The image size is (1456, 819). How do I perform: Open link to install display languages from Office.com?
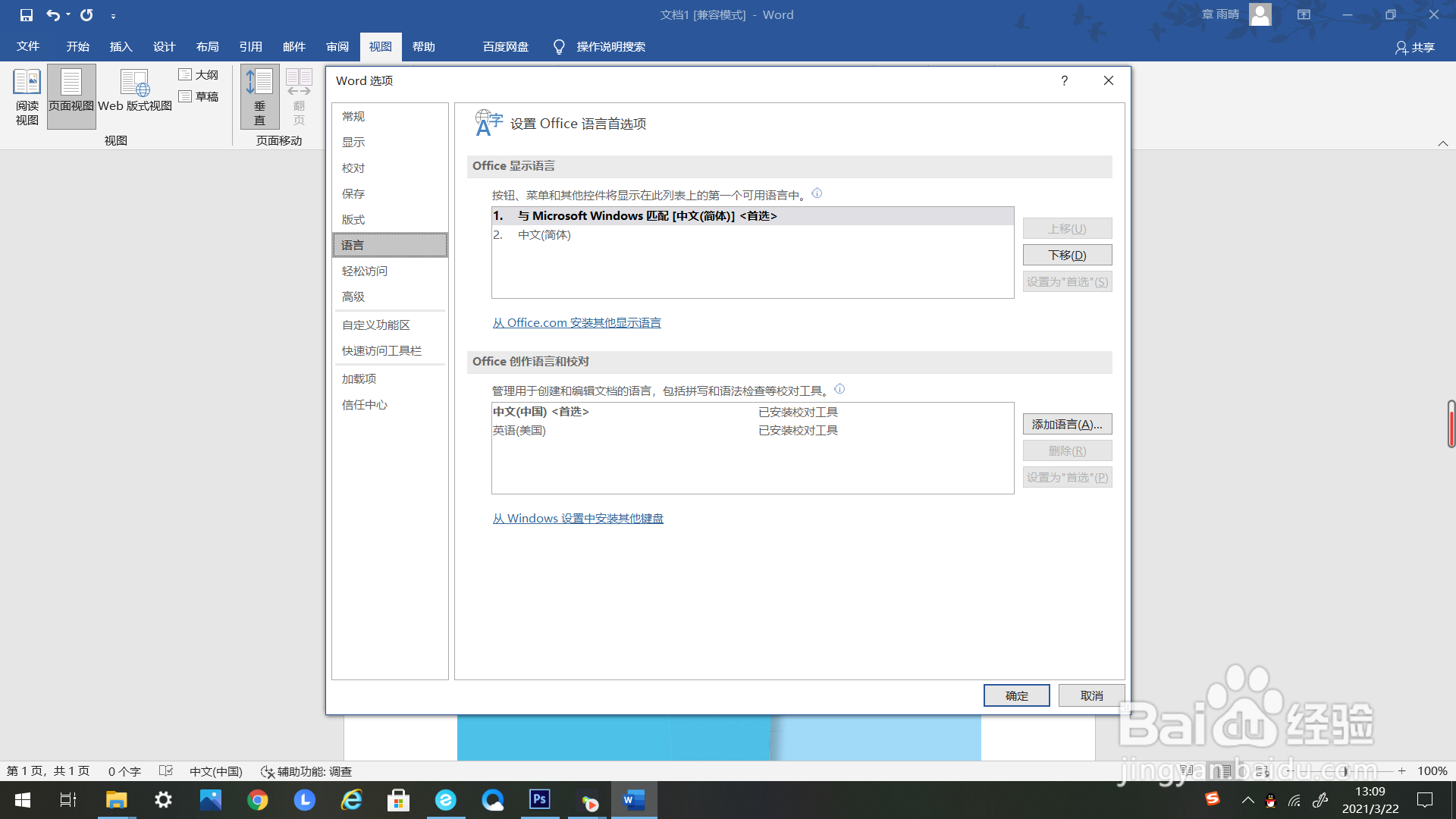coord(576,323)
